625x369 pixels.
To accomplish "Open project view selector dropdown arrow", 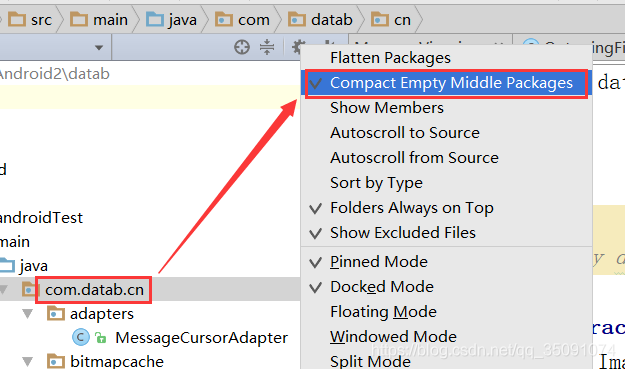I will pyautogui.click(x=99, y=48).
